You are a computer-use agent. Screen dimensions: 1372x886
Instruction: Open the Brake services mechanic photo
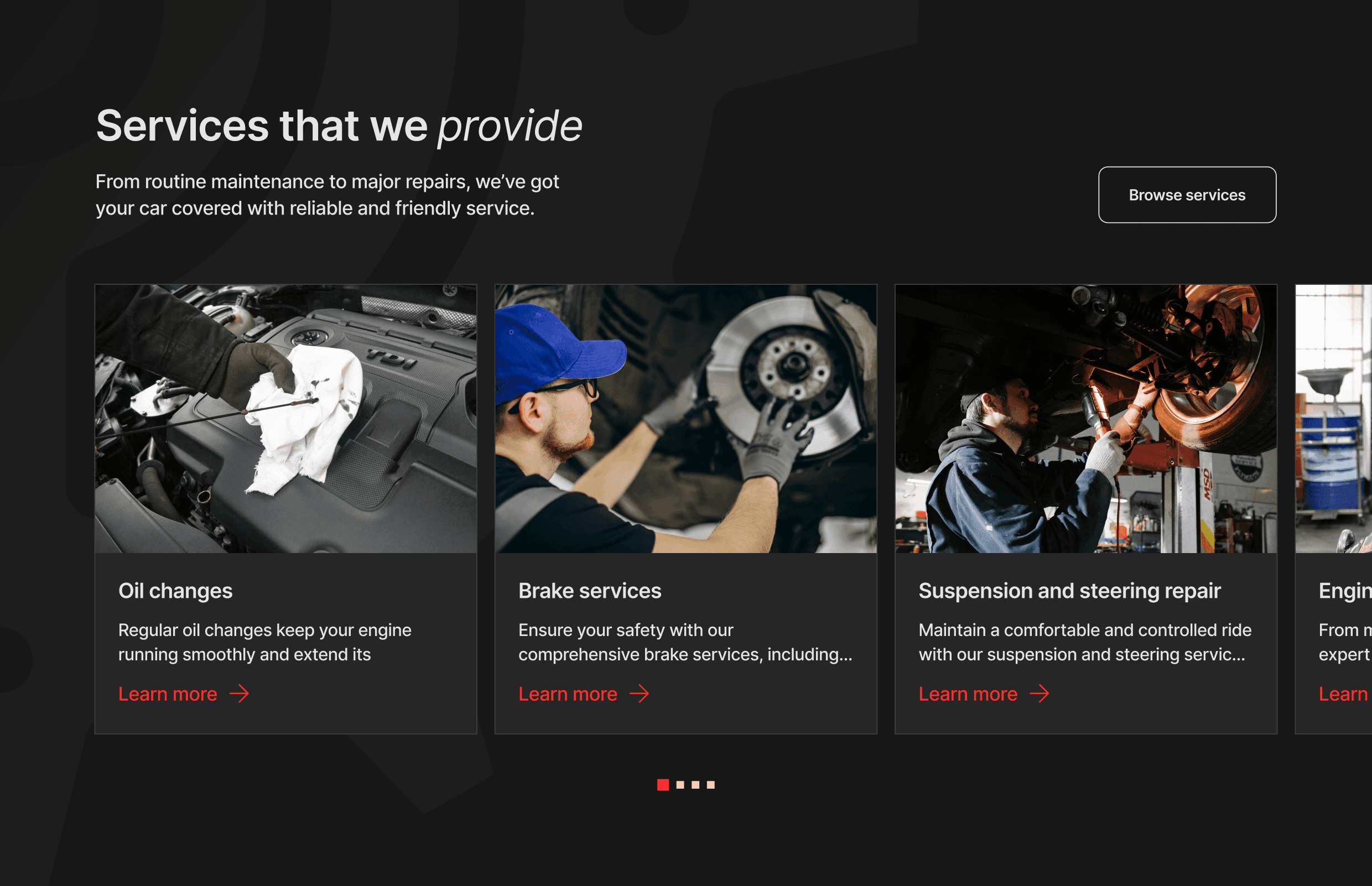(x=686, y=419)
